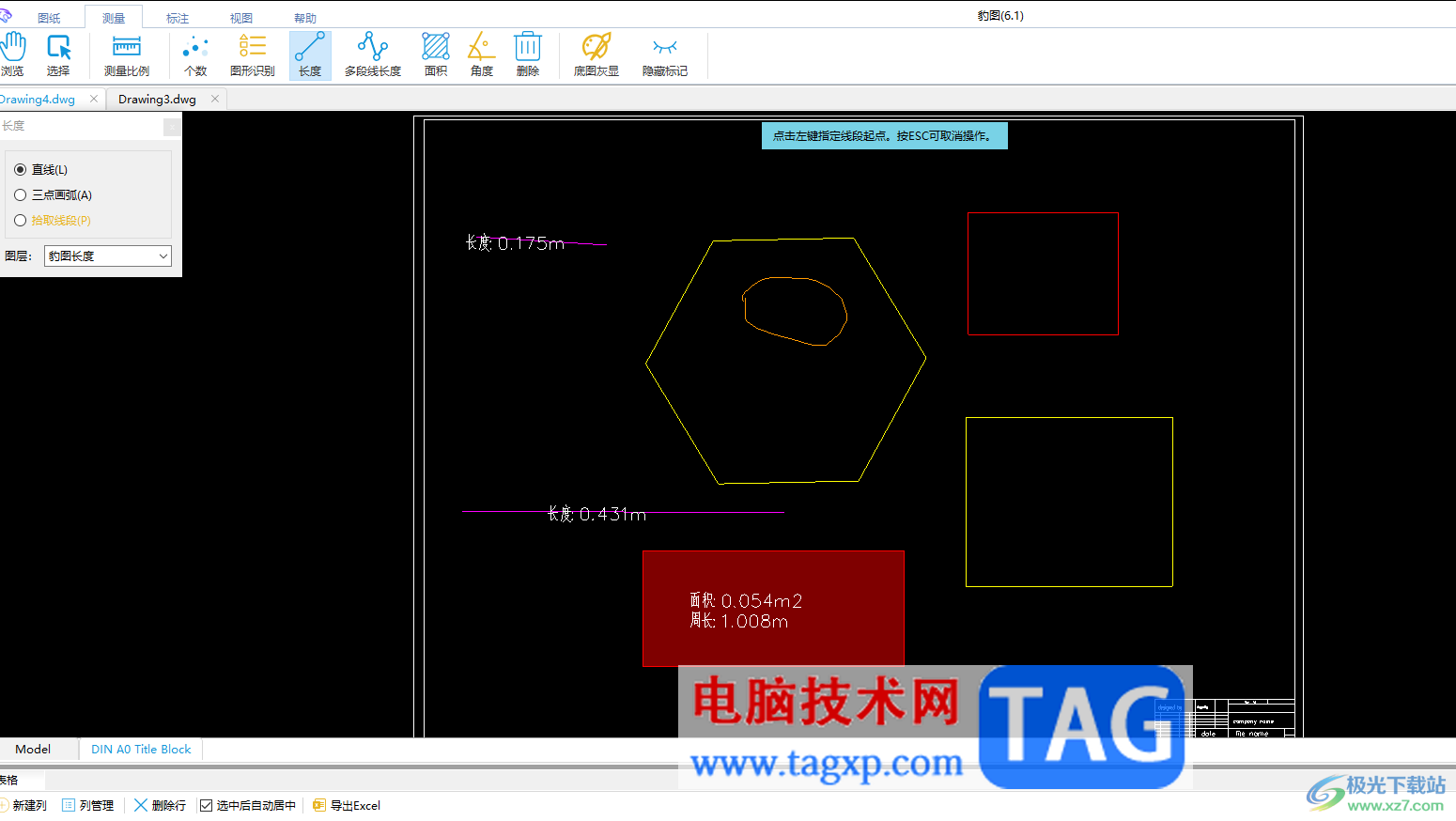Close the Drawing4.dwg tab

coord(93,99)
